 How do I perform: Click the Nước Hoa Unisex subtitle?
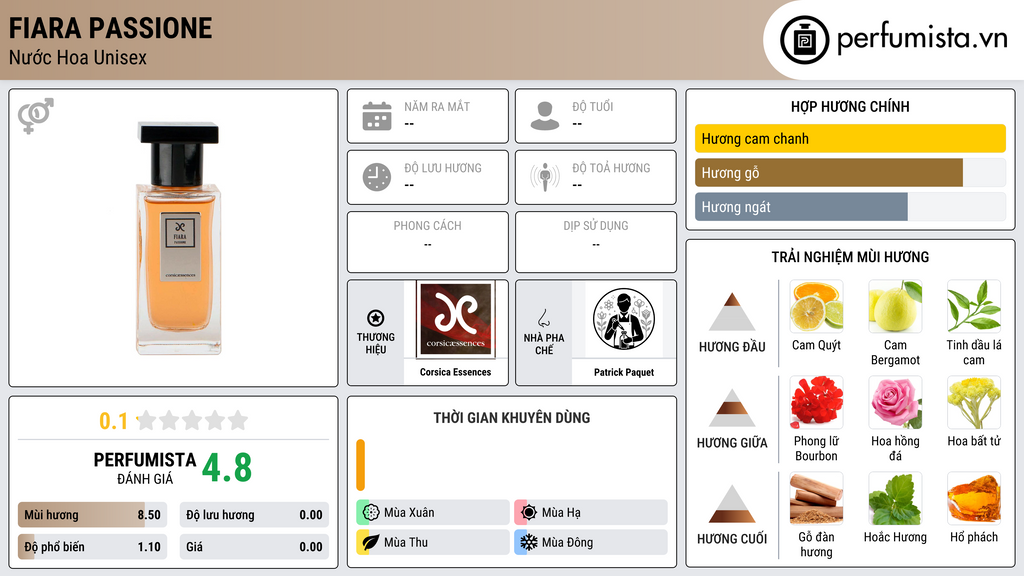78,57
